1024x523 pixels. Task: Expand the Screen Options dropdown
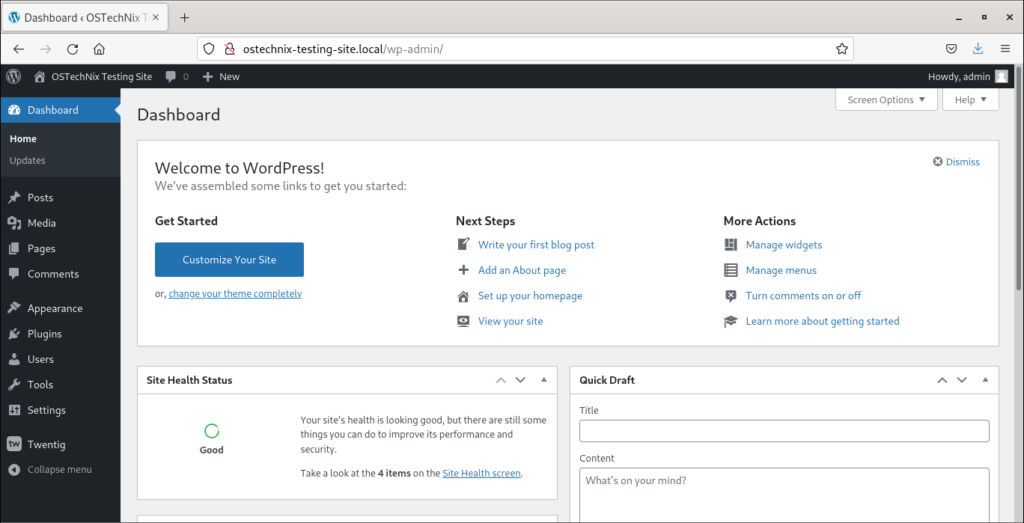point(886,100)
